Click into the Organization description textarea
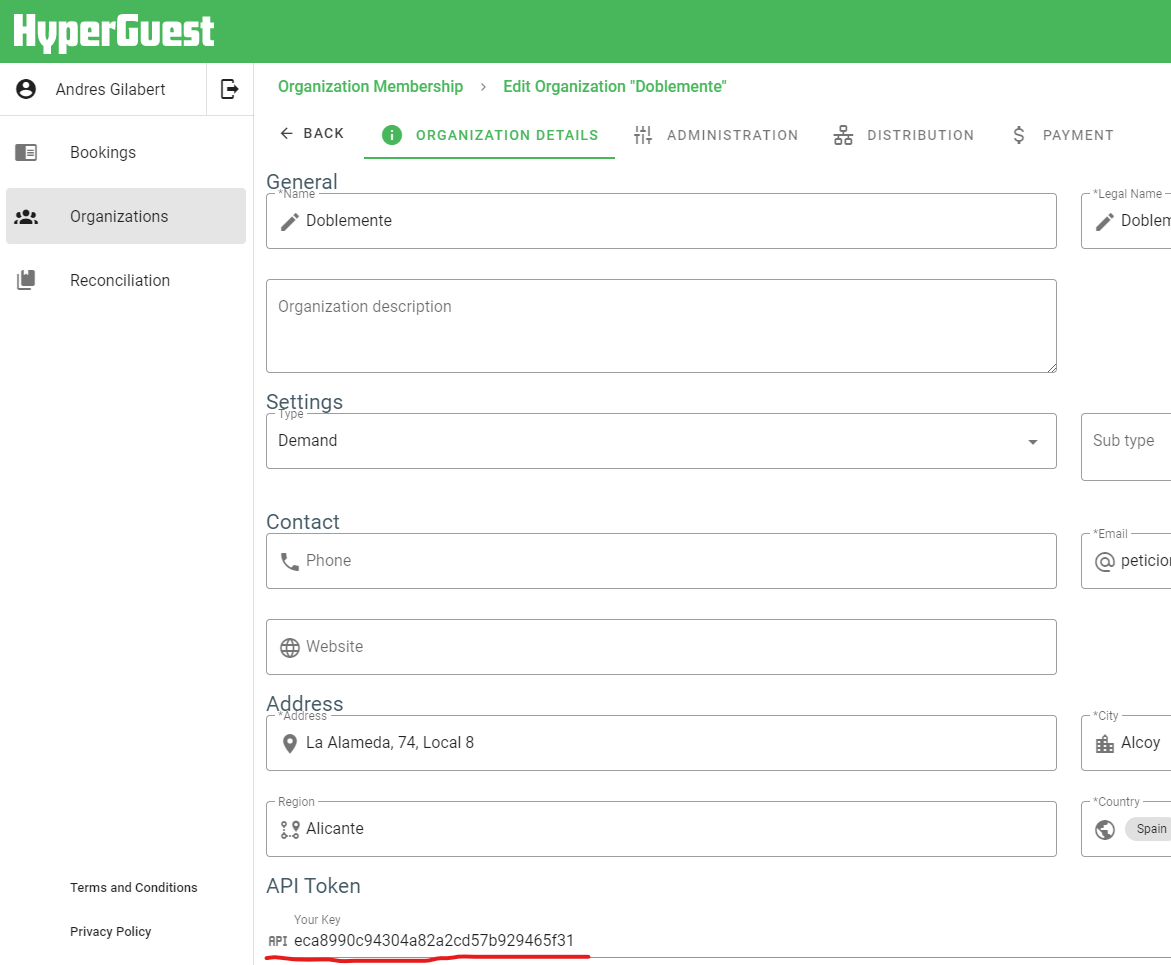1171x965 pixels. tap(661, 326)
